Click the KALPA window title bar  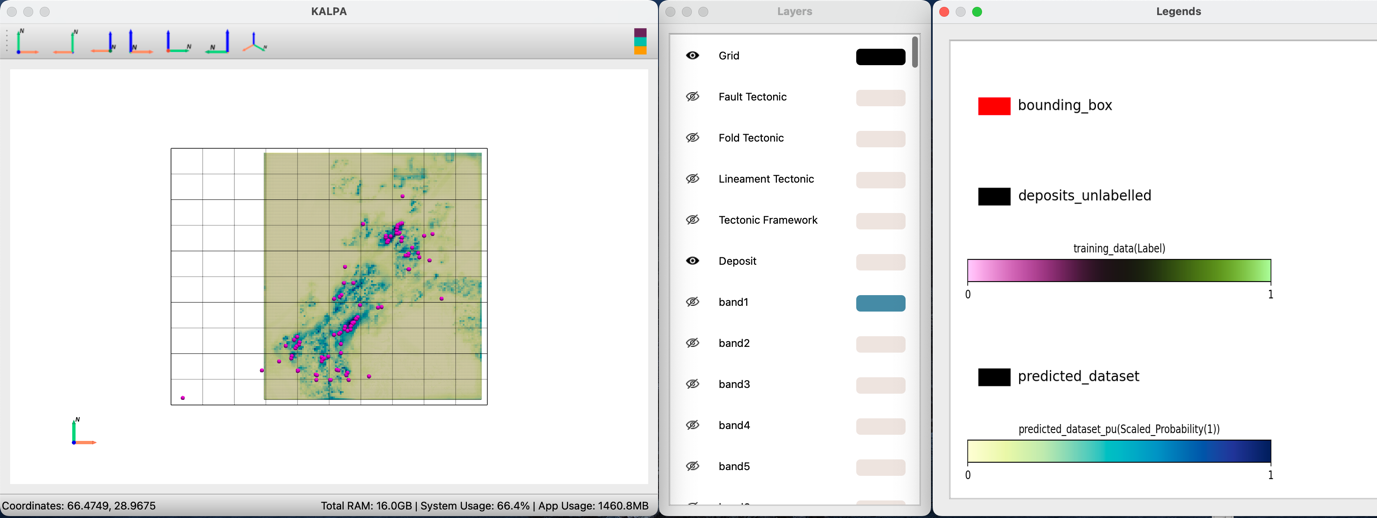coord(330,12)
